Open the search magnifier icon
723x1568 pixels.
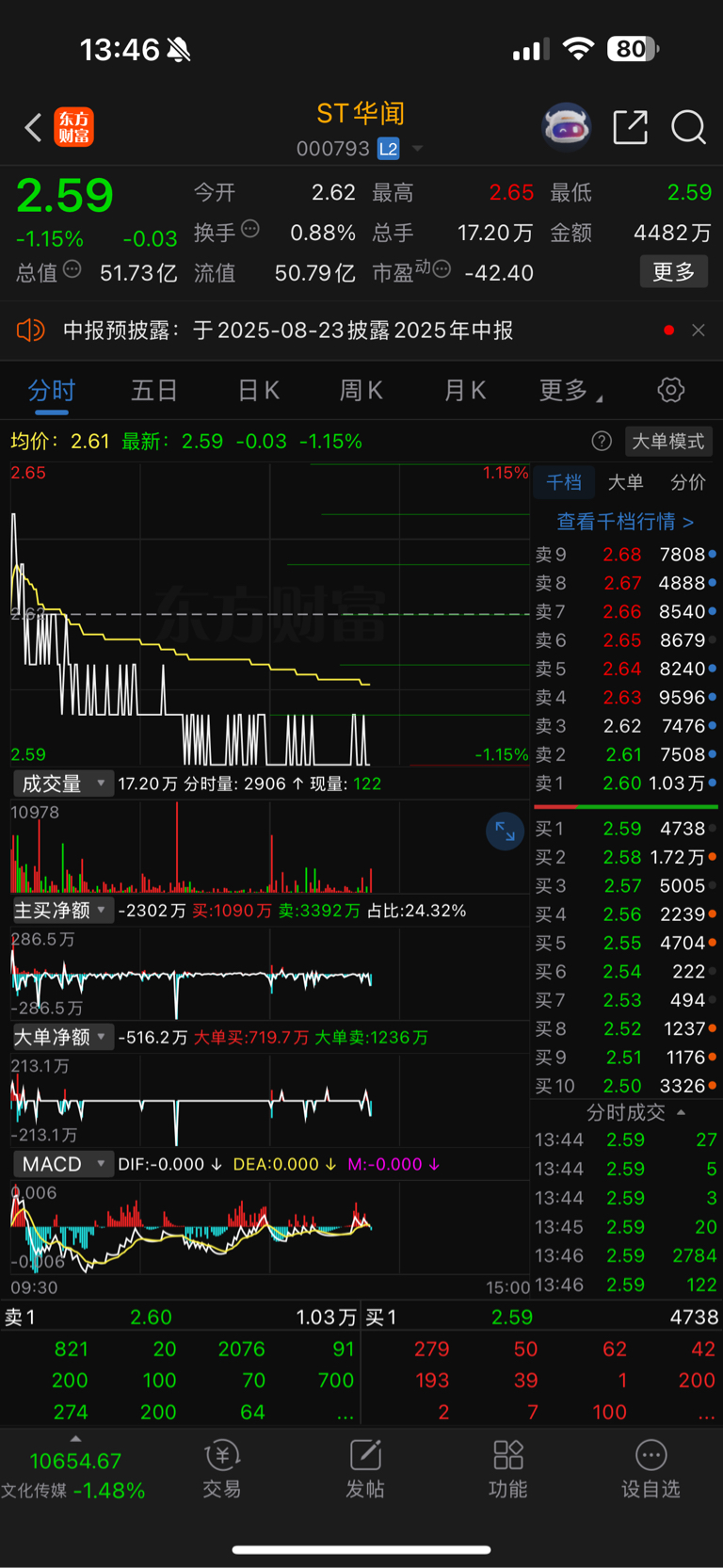coord(688,127)
